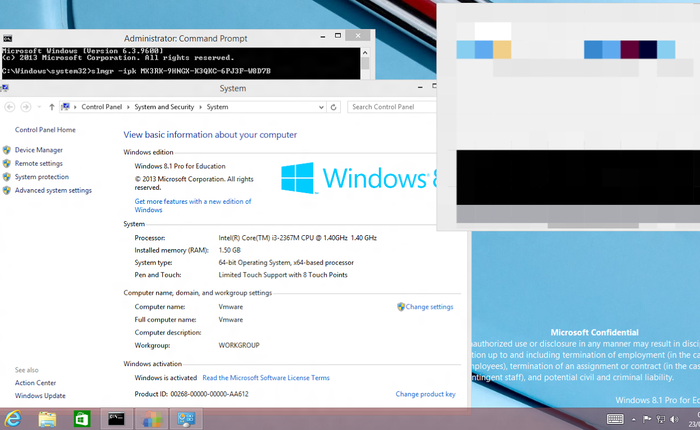Click 'View basic information about your computer' heading
Viewport: 700px width, 430px height.
coord(210,135)
